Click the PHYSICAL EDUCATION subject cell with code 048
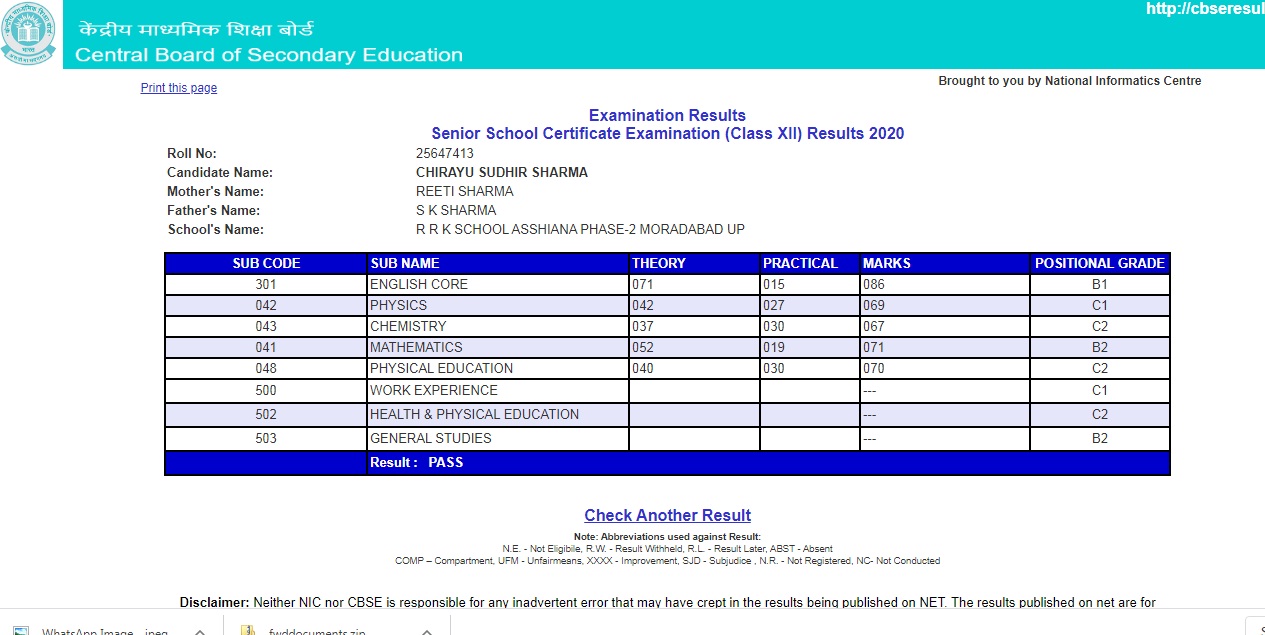The height and width of the screenshot is (635, 1265). (x=498, y=368)
